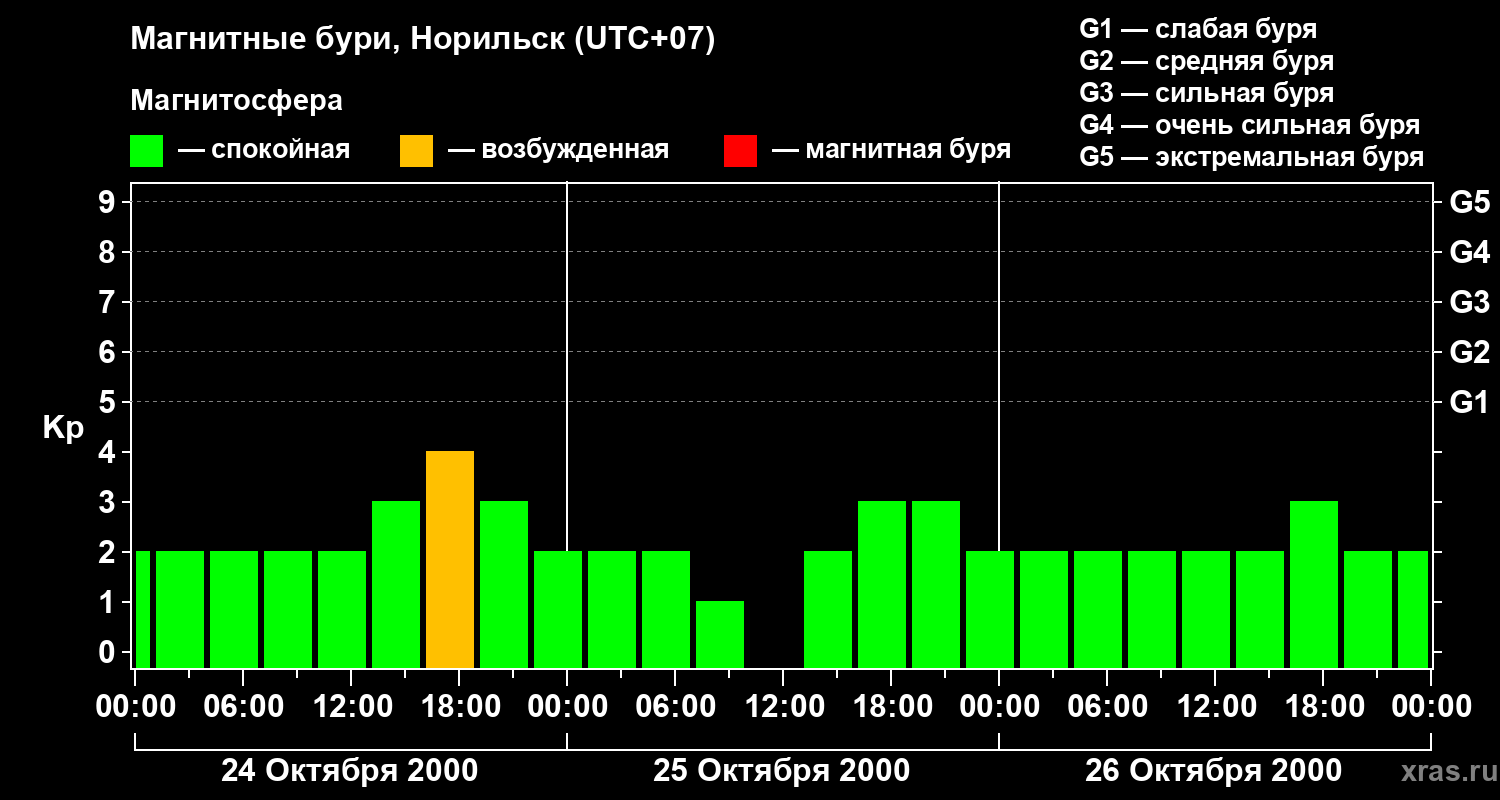Select the line "G2 — средняя буря"

click(1207, 61)
